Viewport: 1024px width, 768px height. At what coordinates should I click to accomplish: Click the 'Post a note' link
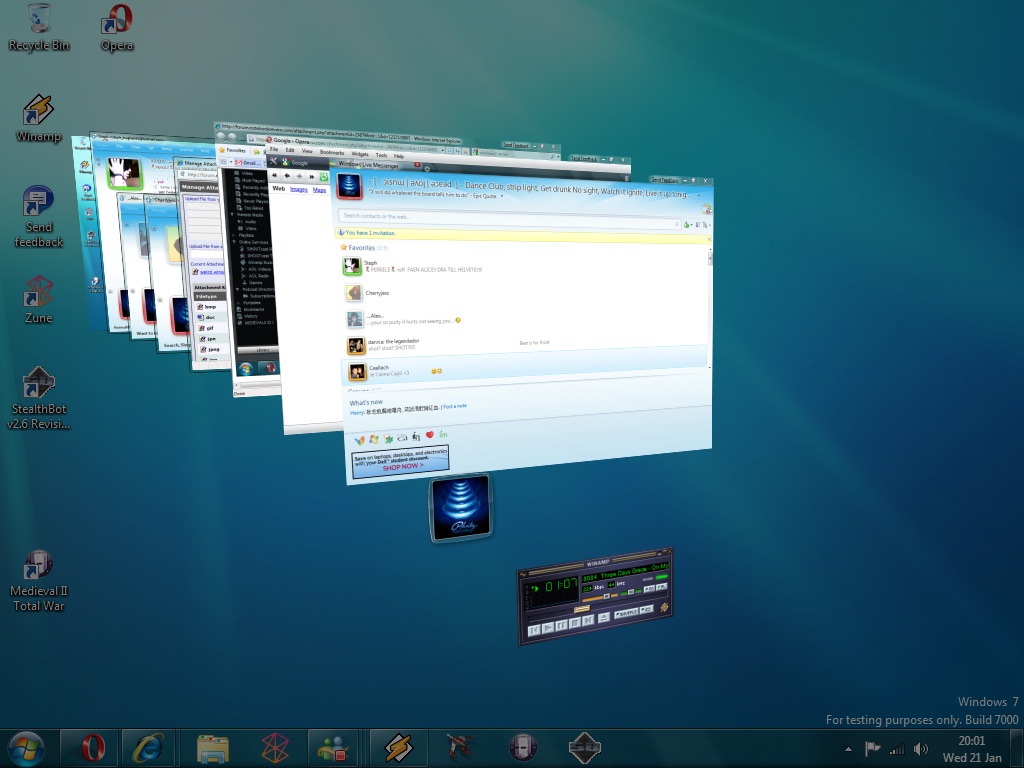pyautogui.click(x=455, y=407)
